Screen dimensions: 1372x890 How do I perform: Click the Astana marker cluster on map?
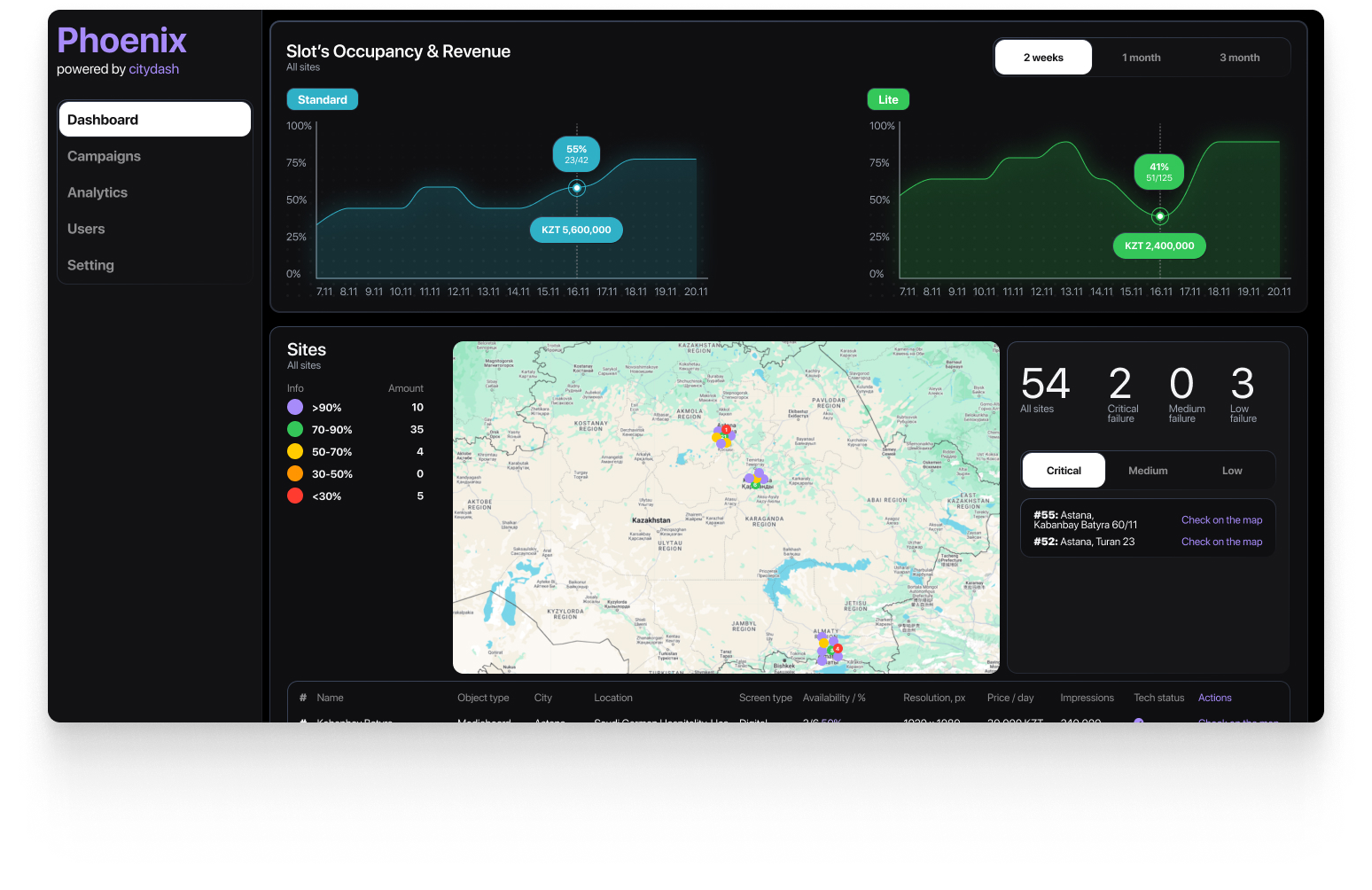click(724, 436)
